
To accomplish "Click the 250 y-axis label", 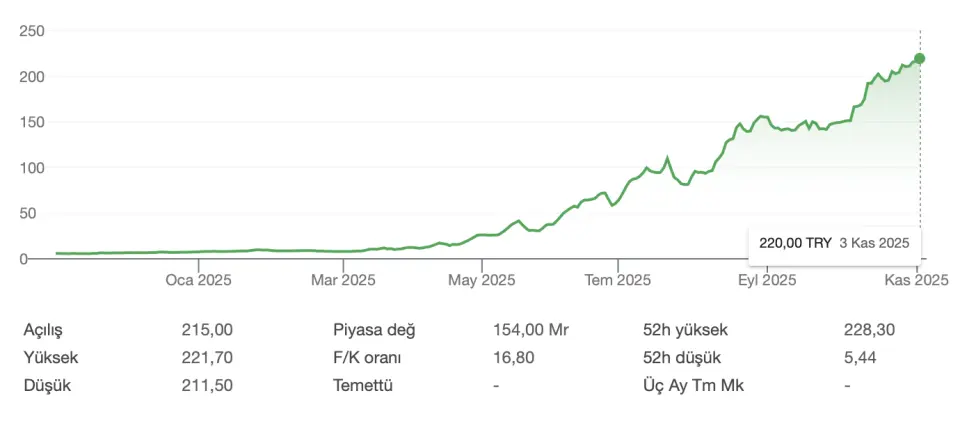I will pyautogui.click(x=32, y=31).
